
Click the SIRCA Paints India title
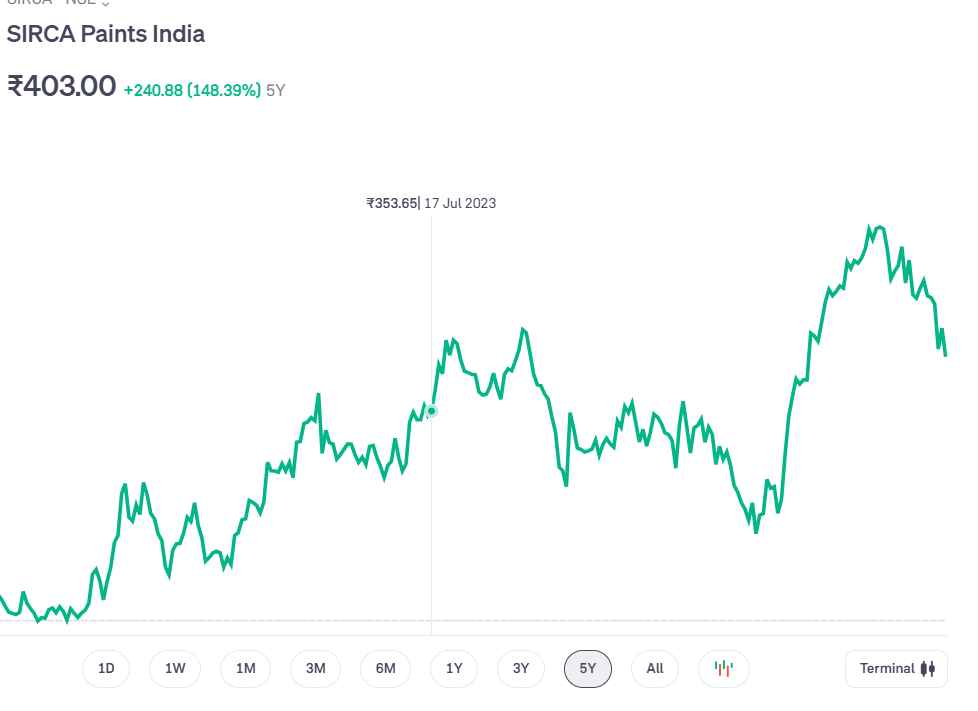coord(105,33)
